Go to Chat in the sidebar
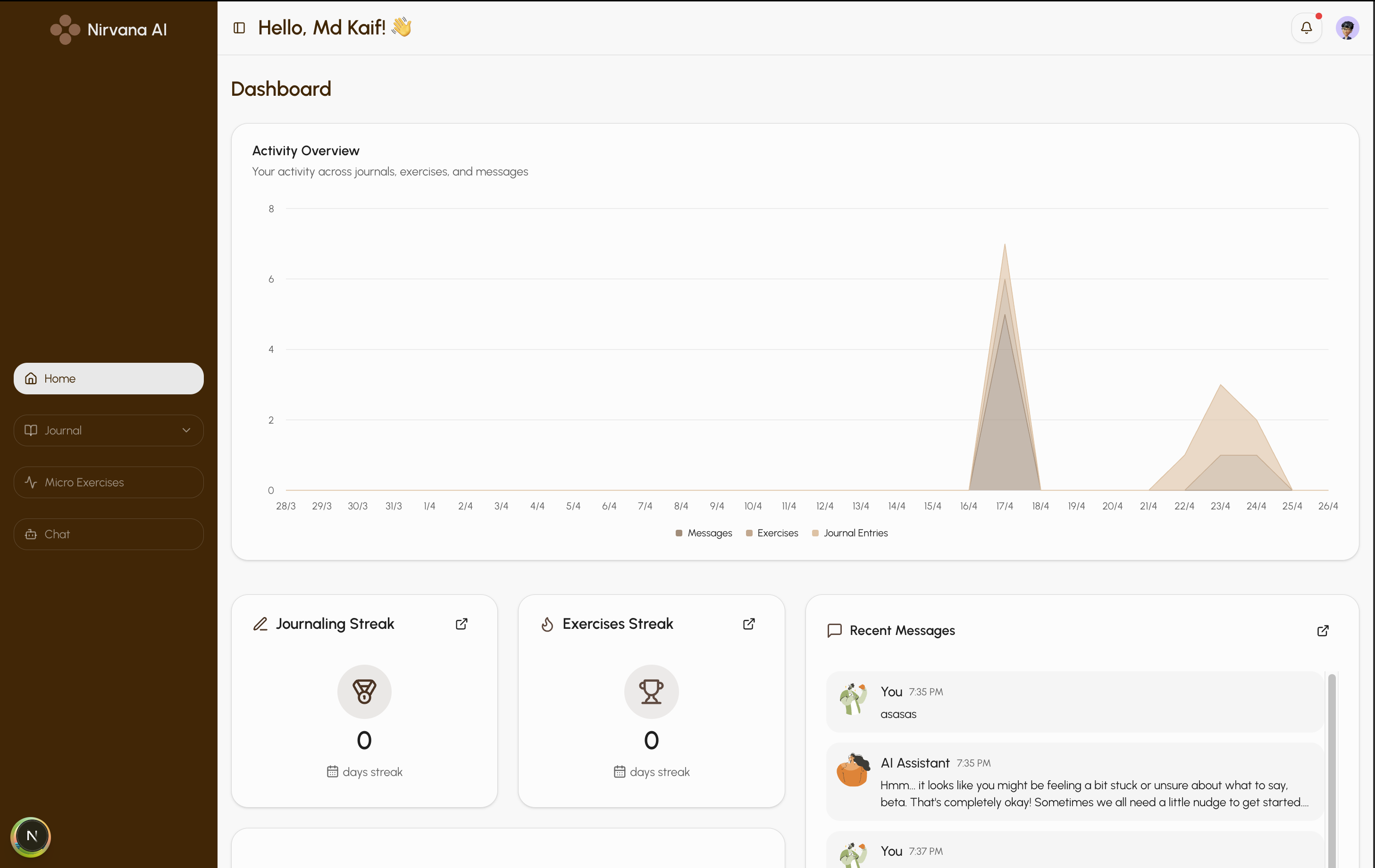 pos(109,534)
